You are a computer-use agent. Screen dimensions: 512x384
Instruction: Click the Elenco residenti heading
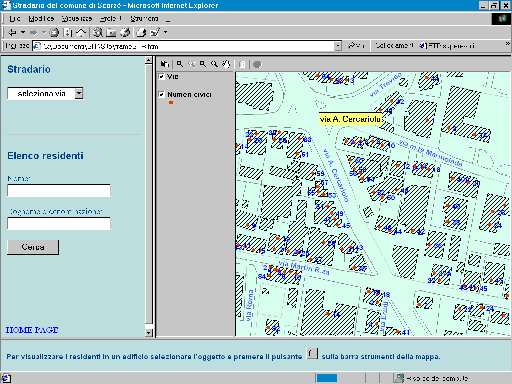pyautogui.click(x=45, y=156)
